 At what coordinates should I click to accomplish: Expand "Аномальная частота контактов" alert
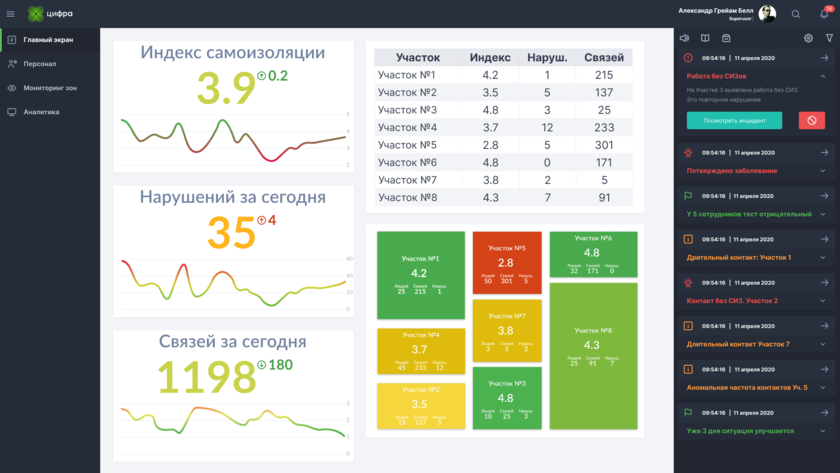point(824,387)
